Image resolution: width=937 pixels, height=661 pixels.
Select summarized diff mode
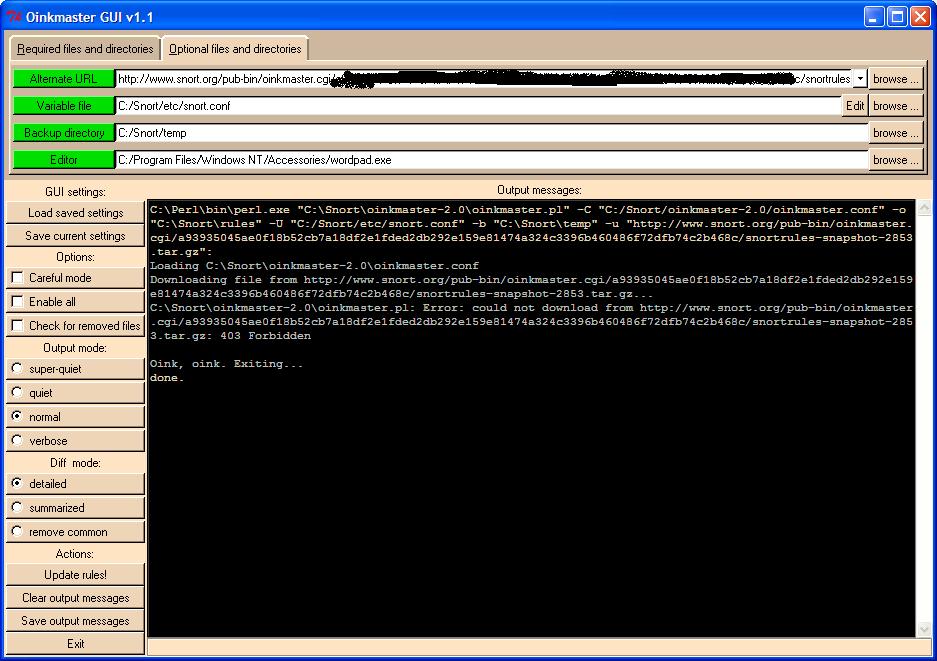click(17, 508)
